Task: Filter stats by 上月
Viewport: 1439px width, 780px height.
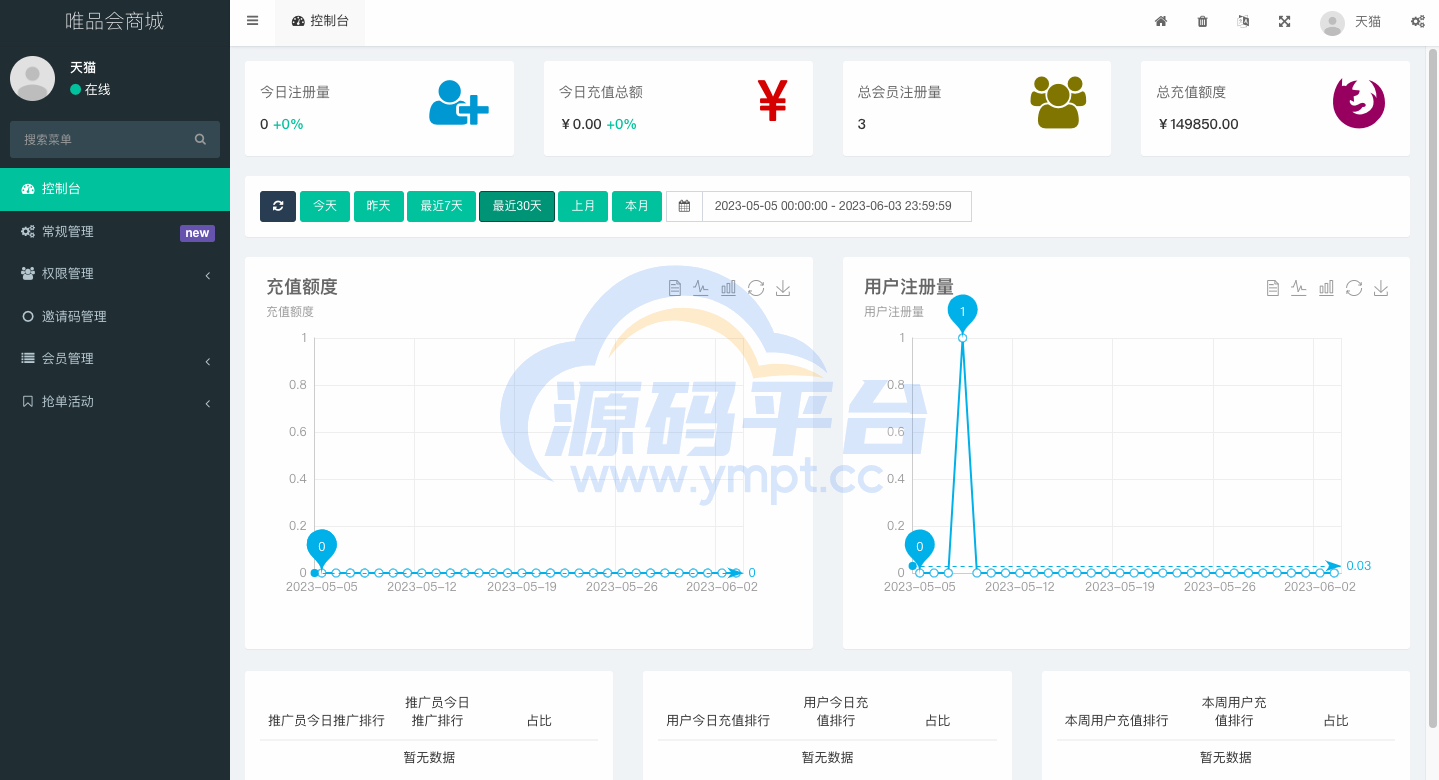Action: tap(583, 206)
